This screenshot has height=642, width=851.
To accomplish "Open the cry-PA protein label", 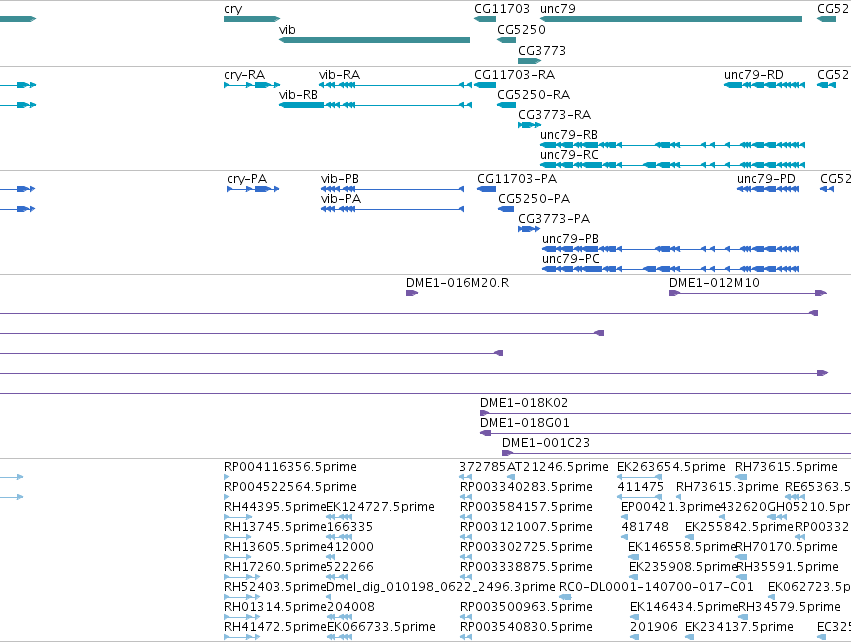I will [x=247, y=179].
